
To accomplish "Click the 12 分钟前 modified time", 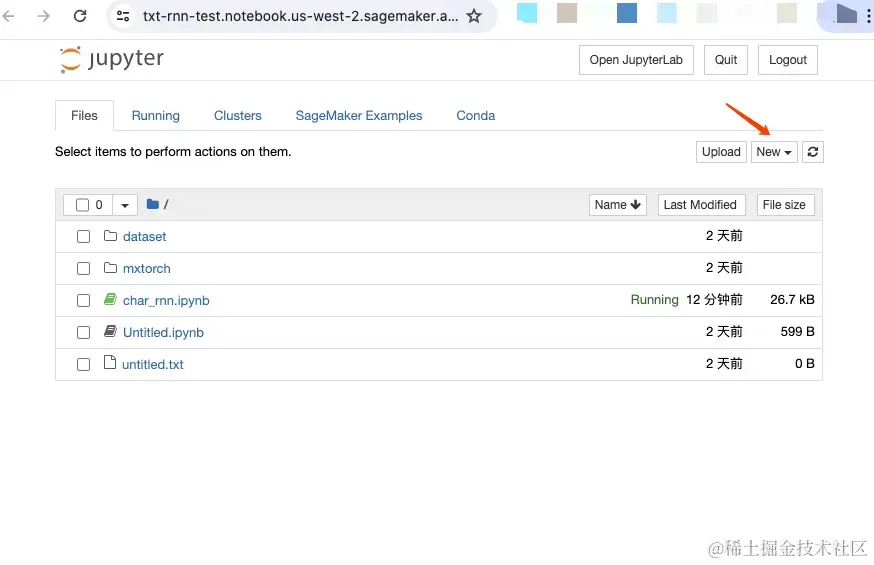I will 714,300.
